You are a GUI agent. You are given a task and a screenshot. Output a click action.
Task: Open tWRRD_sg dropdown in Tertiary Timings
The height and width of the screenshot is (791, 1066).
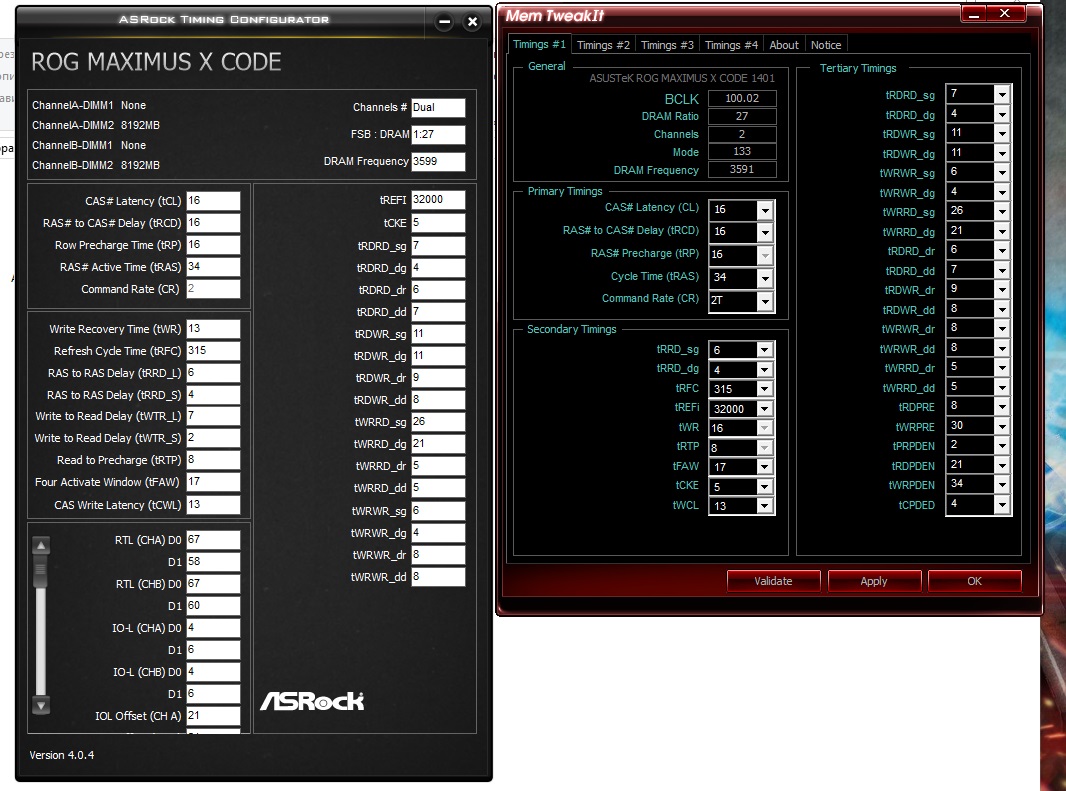click(x=1002, y=212)
